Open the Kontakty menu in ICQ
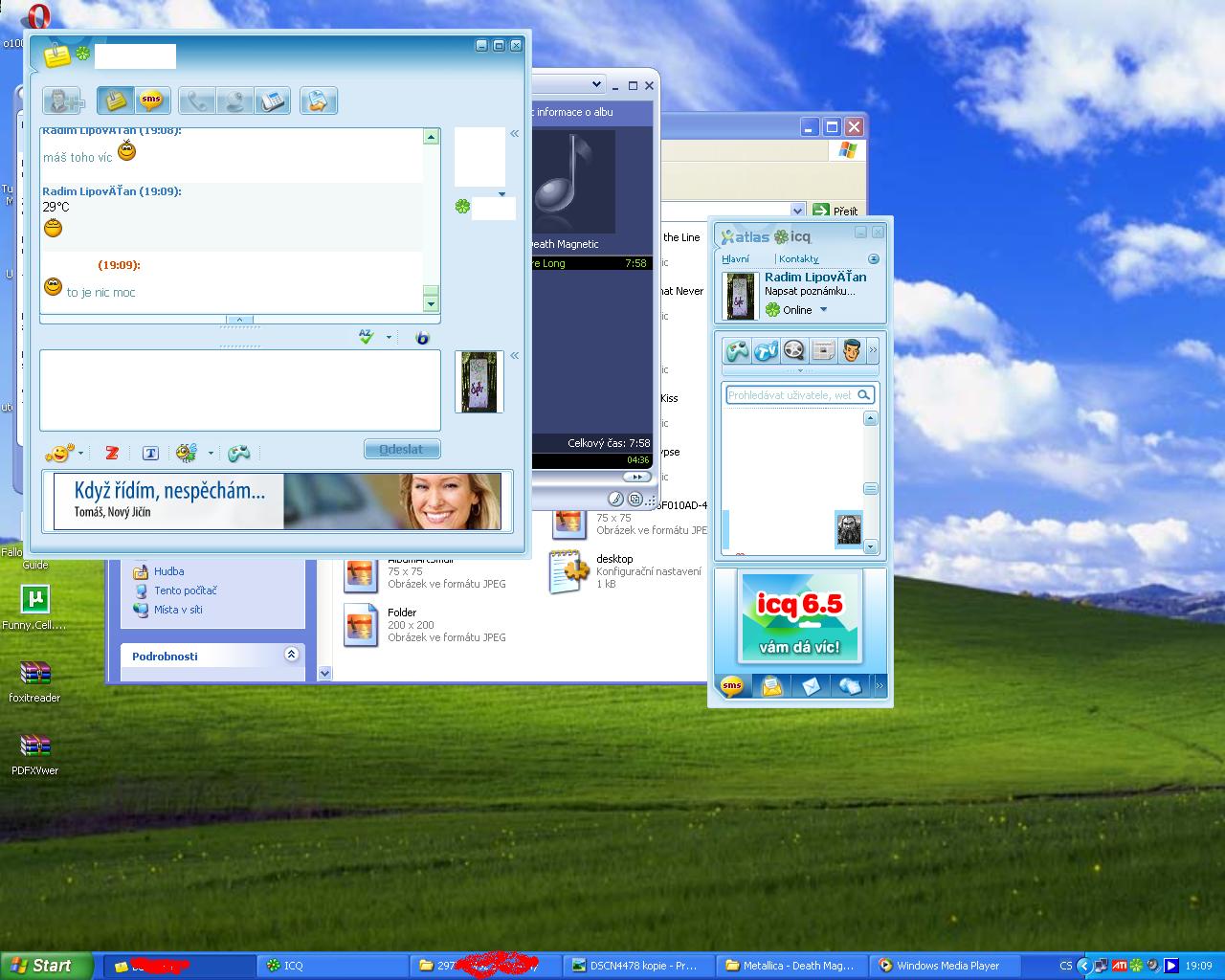1225x980 pixels. (x=799, y=259)
